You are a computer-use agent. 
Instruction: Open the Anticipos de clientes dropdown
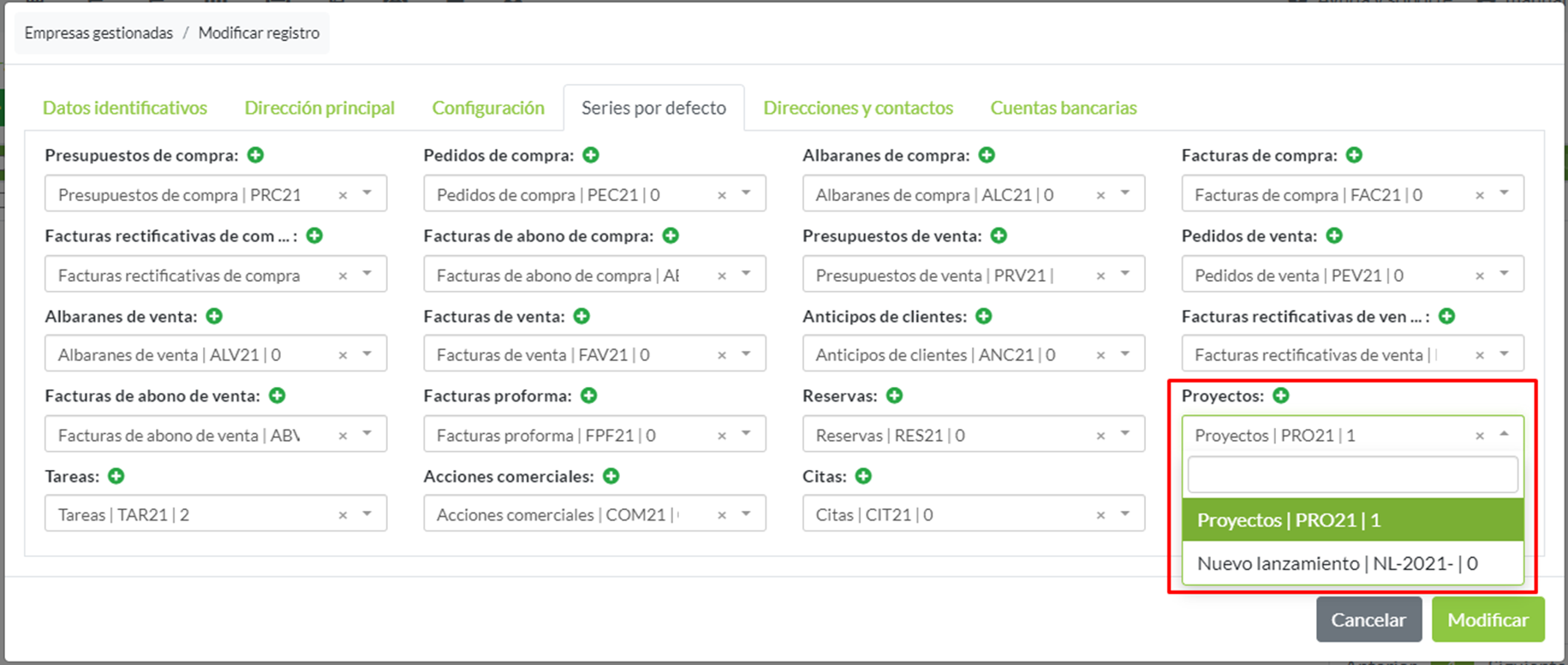pyautogui.click(x=1125, y=354)
